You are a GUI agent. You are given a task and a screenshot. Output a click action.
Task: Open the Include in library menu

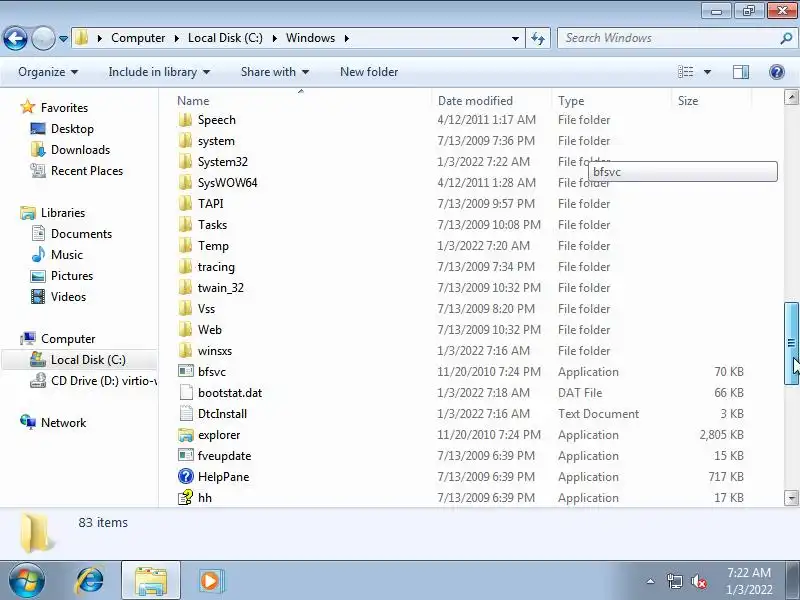click(159, 72)
